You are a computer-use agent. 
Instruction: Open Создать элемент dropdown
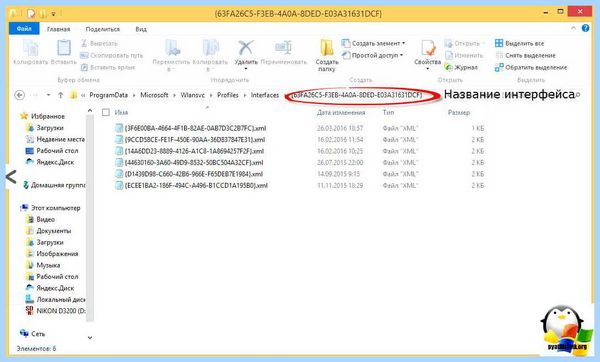(x=373, y=43)
